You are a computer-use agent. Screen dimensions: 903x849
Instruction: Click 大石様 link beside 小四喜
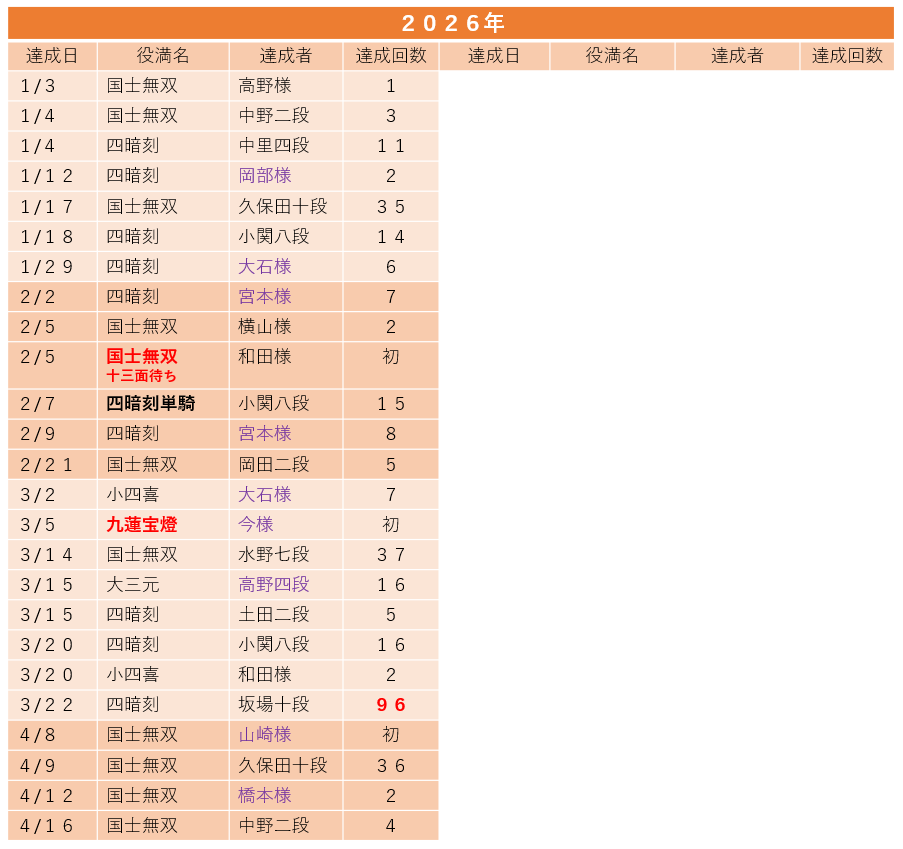tap(265, 495)
